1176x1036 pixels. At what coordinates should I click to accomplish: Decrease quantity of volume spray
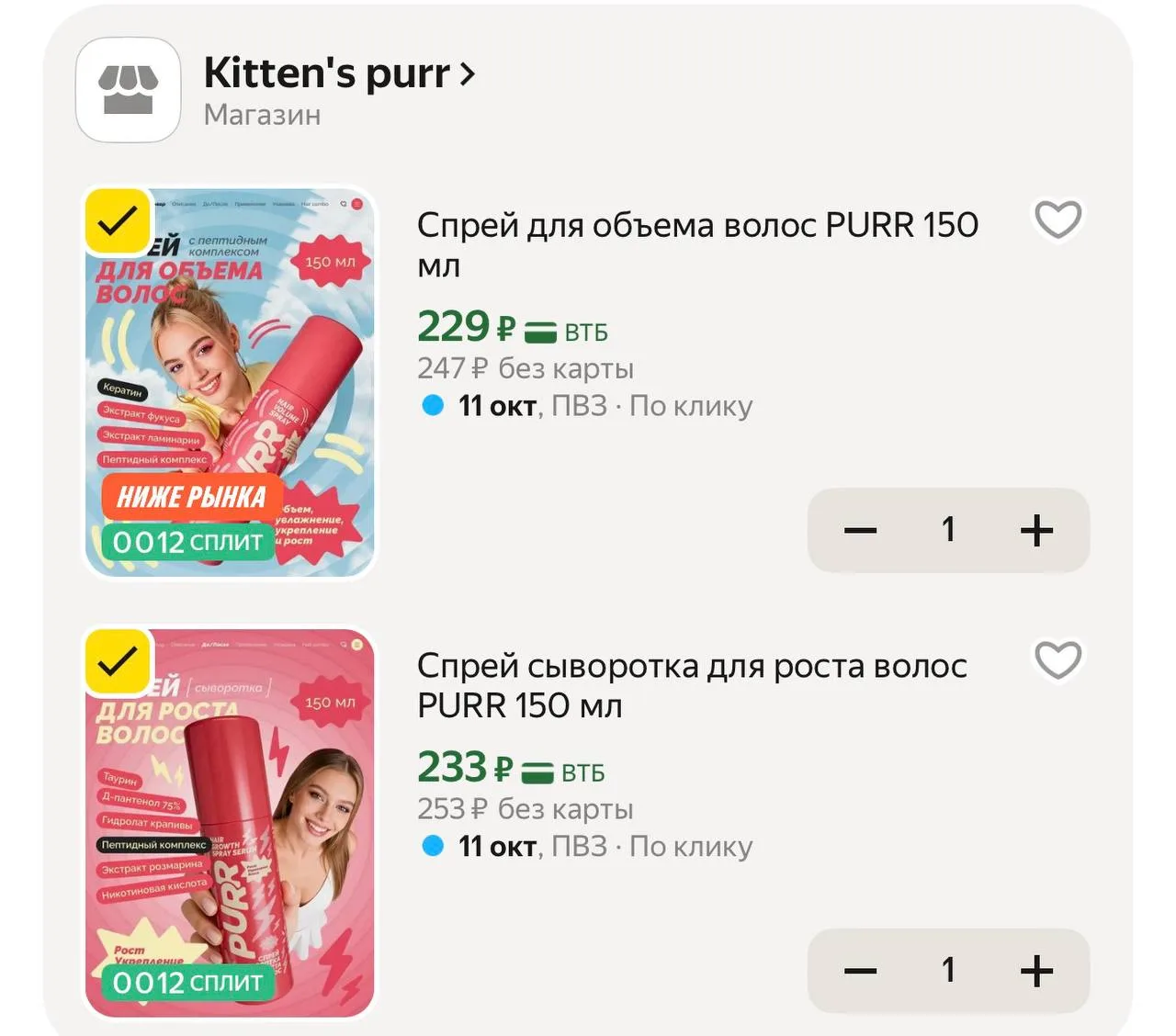[860, 530]
